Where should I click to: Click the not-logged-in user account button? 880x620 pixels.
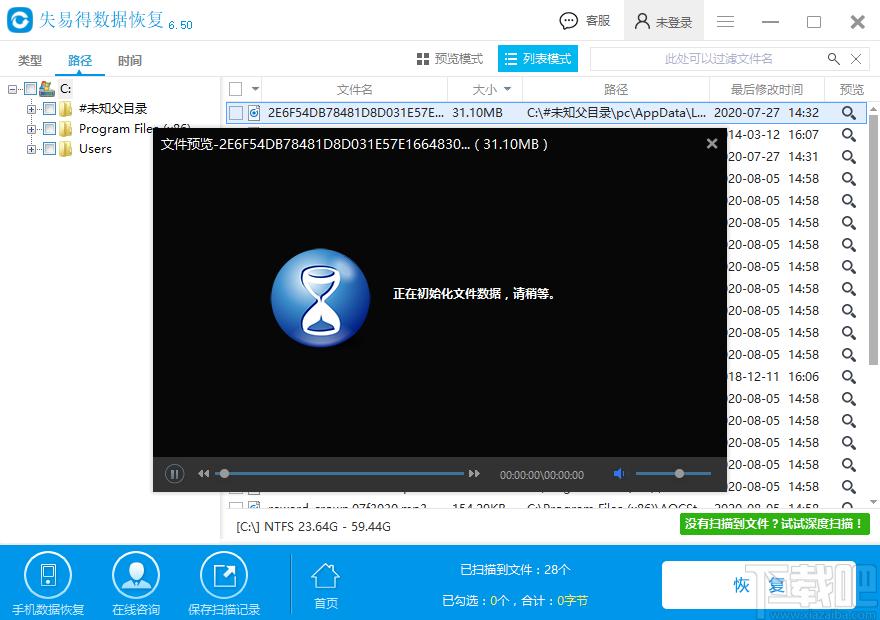pos(663,21)
